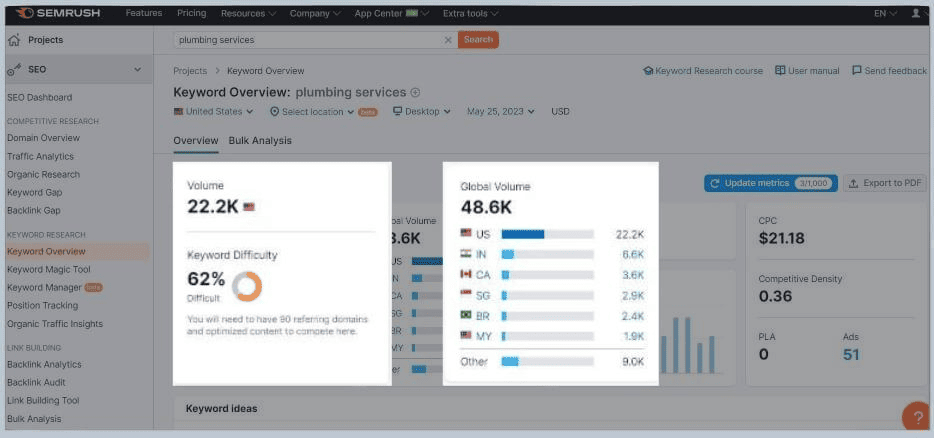Open Keyword Magic Tool in sidebar

pyautogui.click(x=49, y=270)
